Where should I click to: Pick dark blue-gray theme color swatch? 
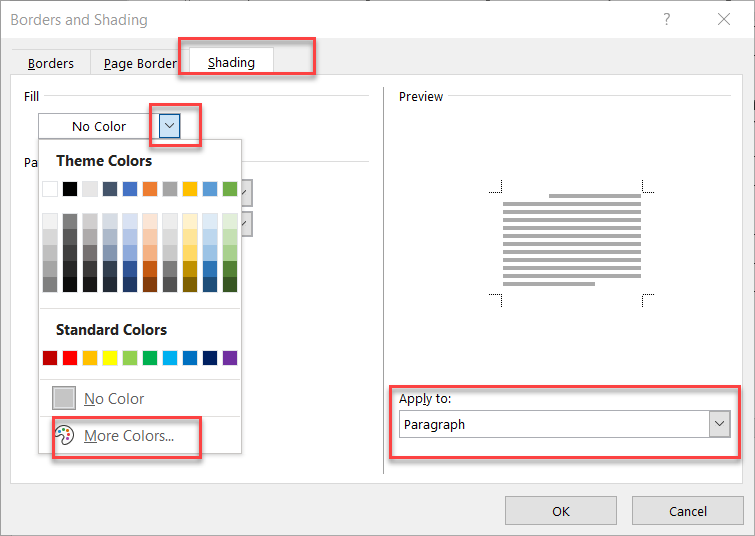pos(110,189)
